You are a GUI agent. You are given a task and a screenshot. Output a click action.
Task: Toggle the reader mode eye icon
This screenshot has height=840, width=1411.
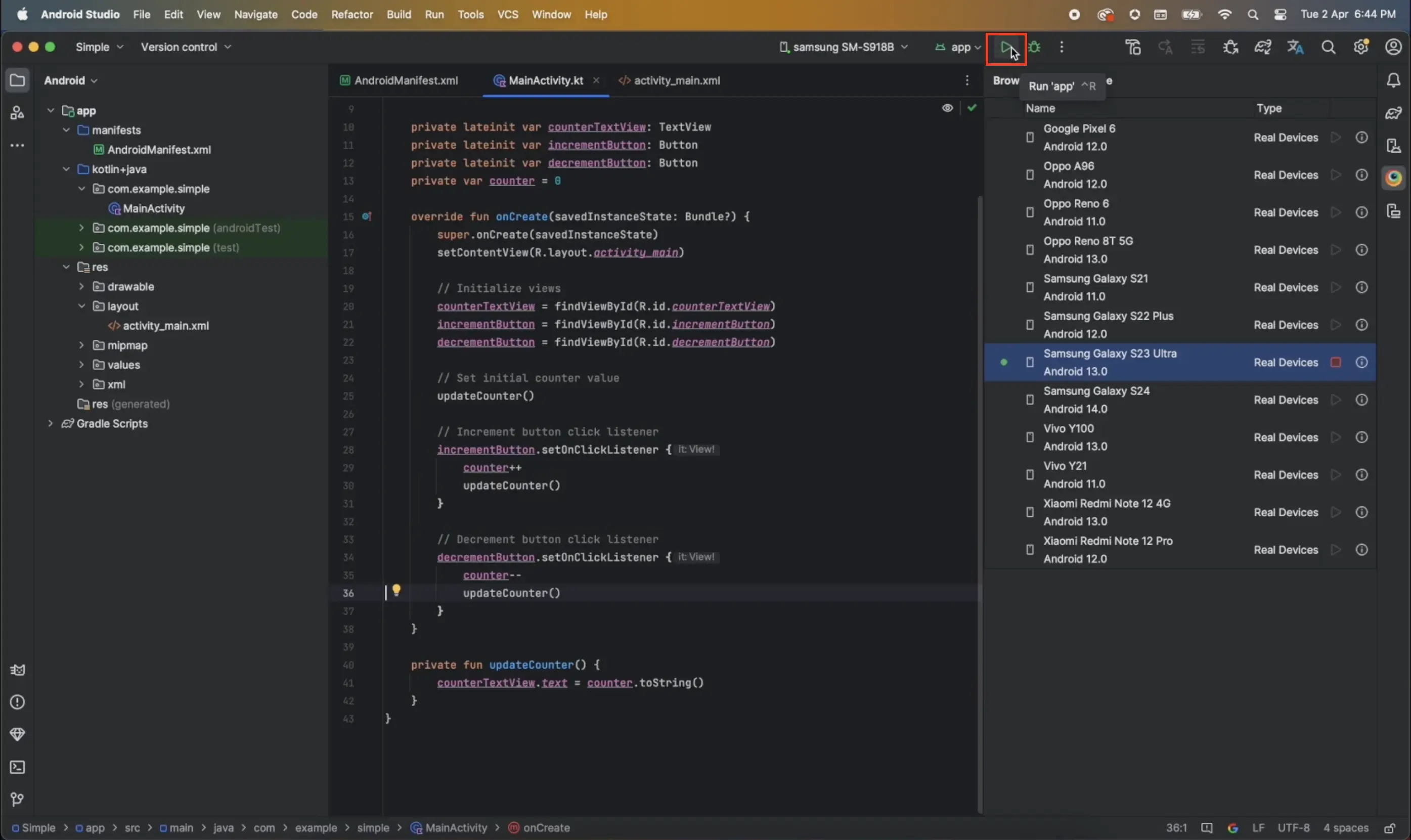(947, 108)
